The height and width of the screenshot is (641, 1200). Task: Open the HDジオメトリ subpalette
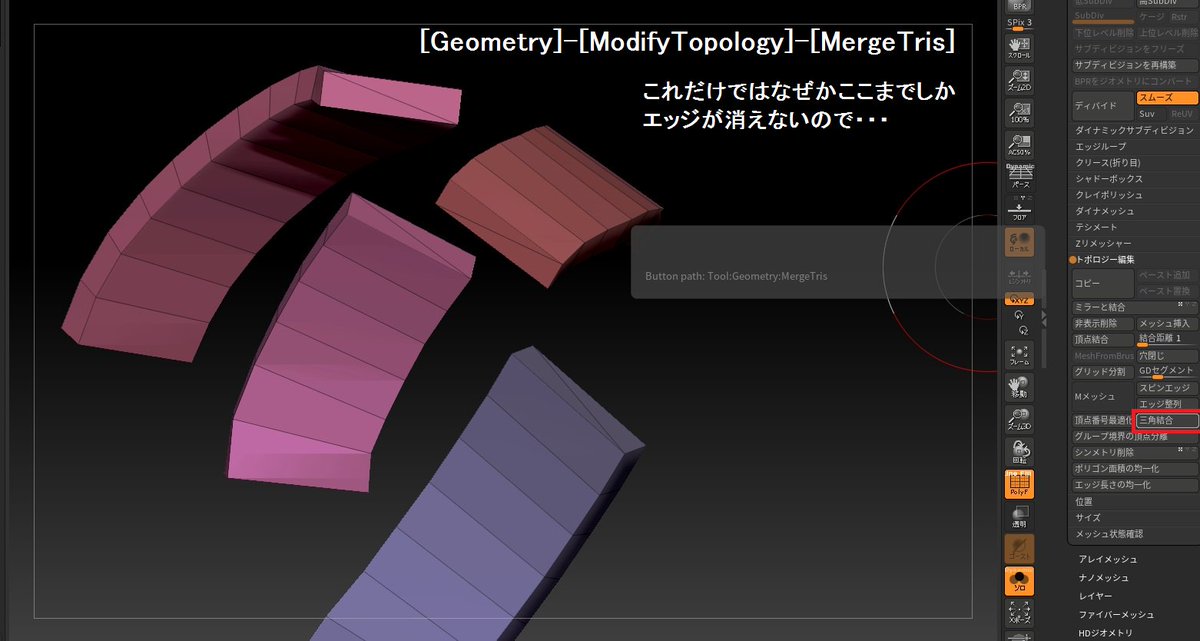point(1105,632)
